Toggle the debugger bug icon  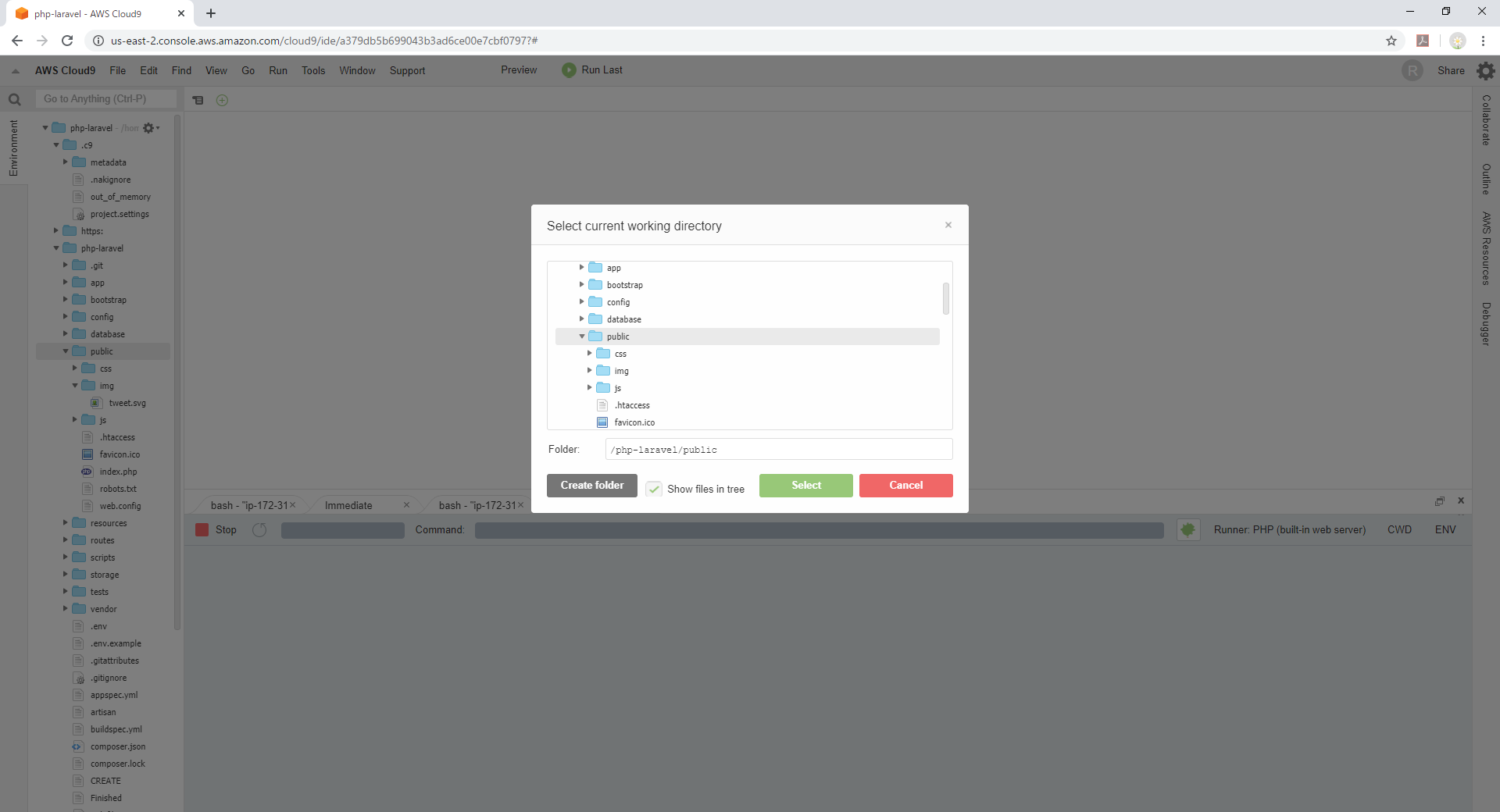[1187, 529]
